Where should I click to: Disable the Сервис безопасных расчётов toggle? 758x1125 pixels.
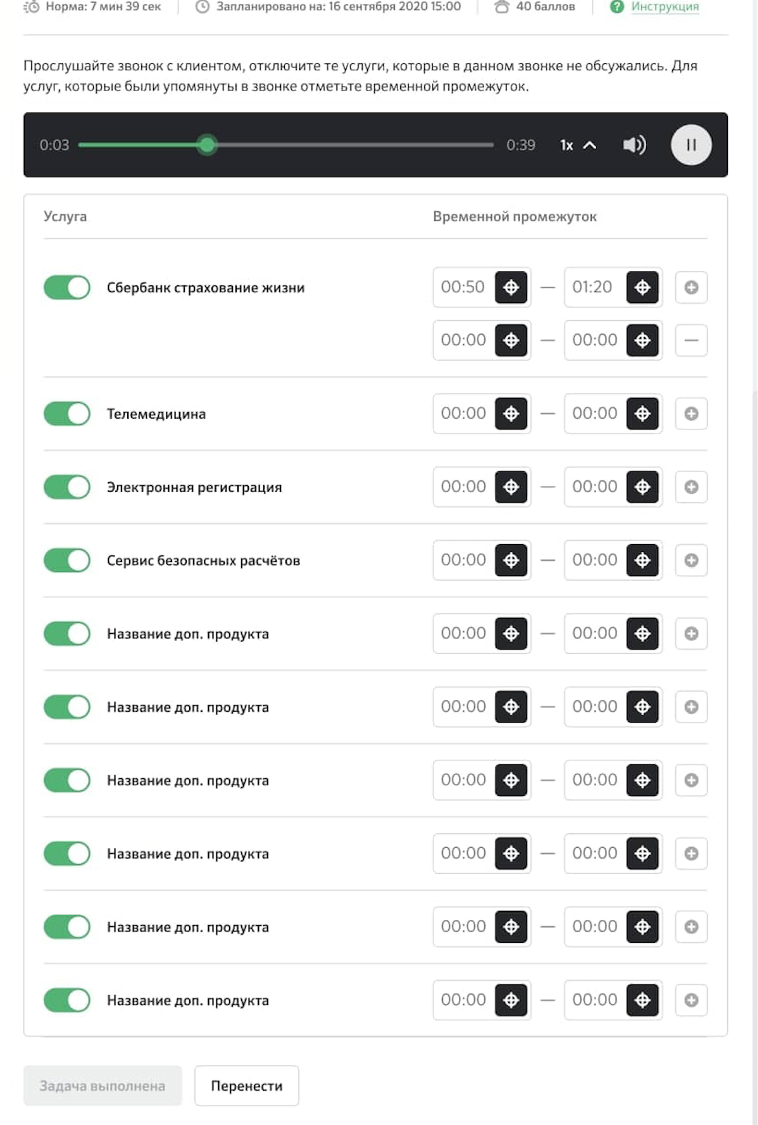67,560
